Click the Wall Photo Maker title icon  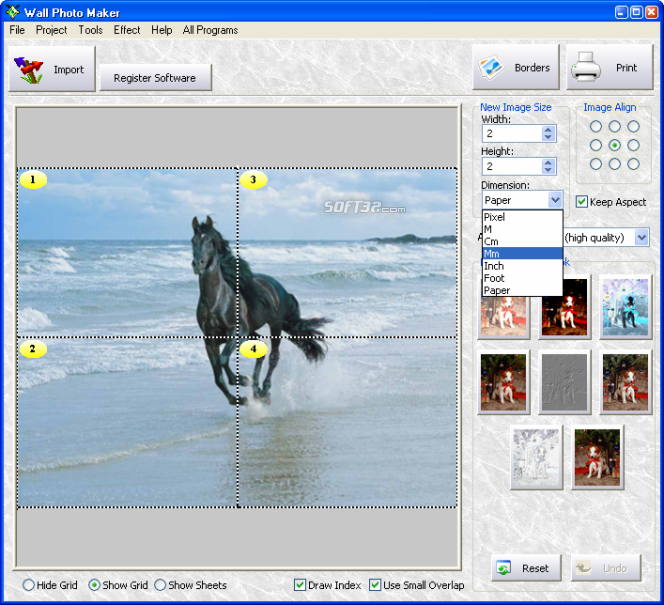(x=13, y=12)
